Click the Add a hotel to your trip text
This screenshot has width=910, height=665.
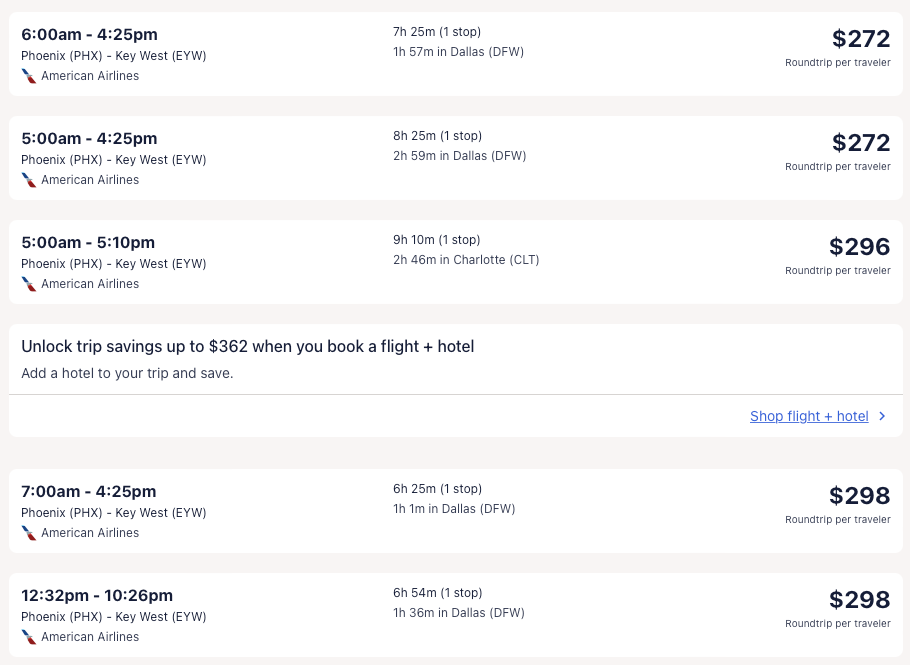[127, 373]
